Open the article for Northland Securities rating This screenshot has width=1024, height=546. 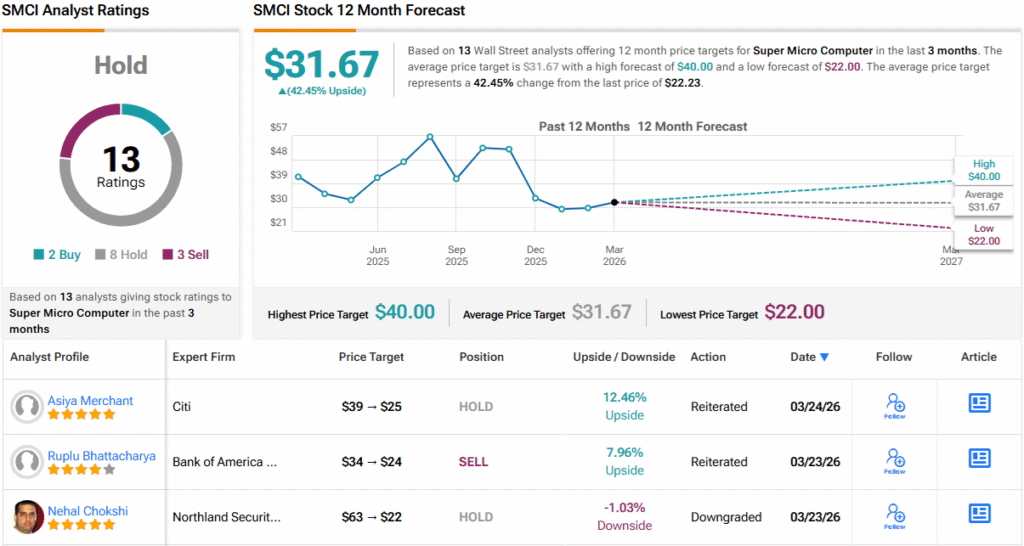979,513
